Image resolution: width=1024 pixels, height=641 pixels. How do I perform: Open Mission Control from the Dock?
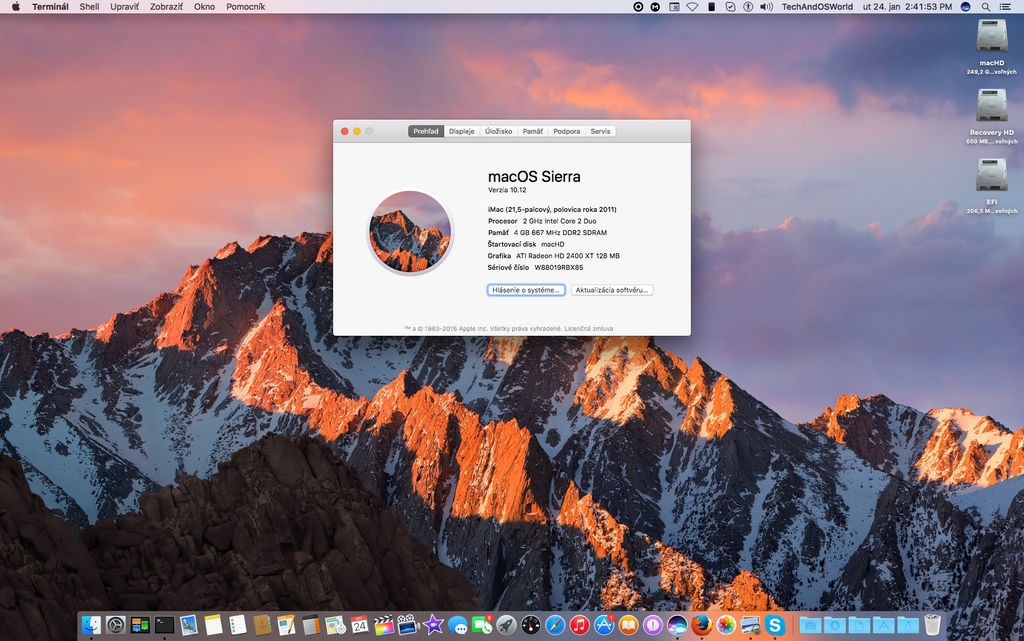click(x=140, y=625)
